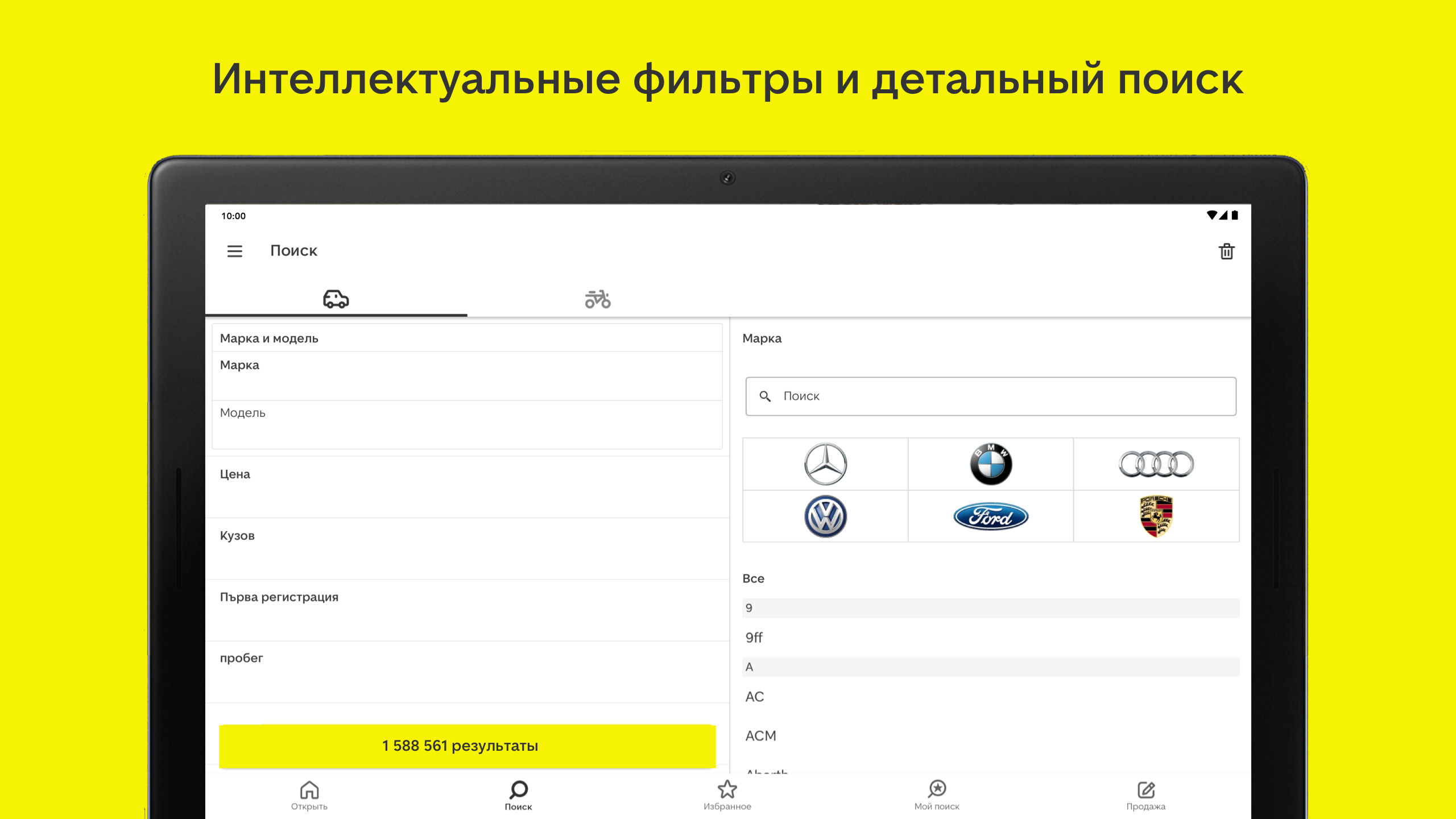Tap the Открыть home icon
Viewport: 1456px width, 819px height.
(x=309, y=795)
